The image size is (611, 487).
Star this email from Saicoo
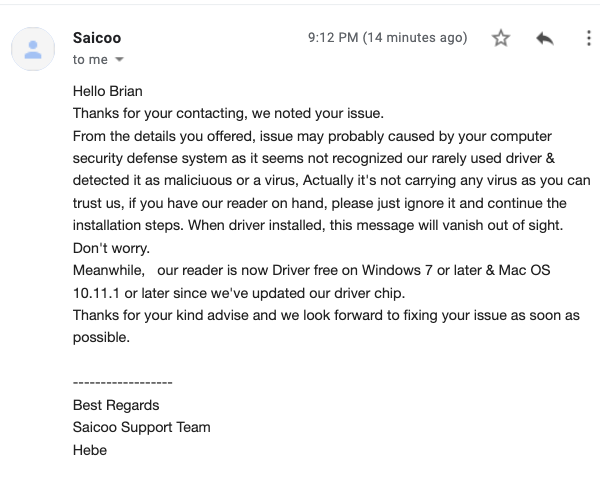tap(501, 39)
